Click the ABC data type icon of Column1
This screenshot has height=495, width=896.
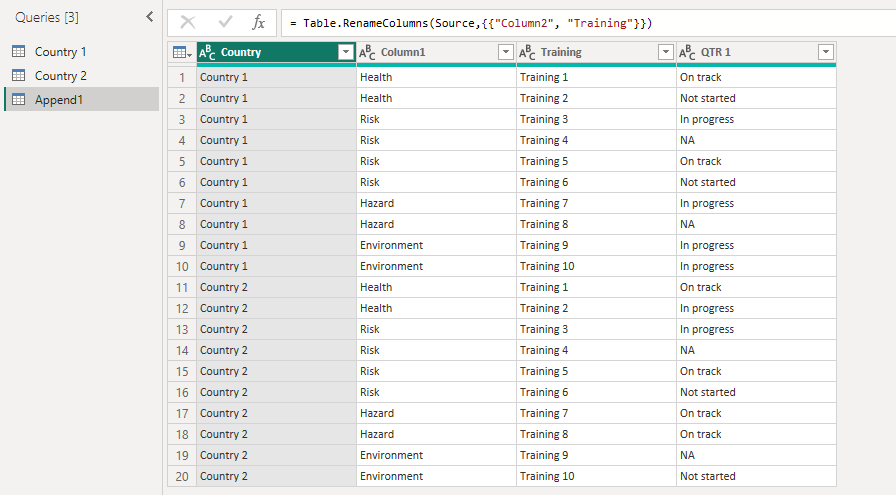pyautogui.click(x=367, y=53)
